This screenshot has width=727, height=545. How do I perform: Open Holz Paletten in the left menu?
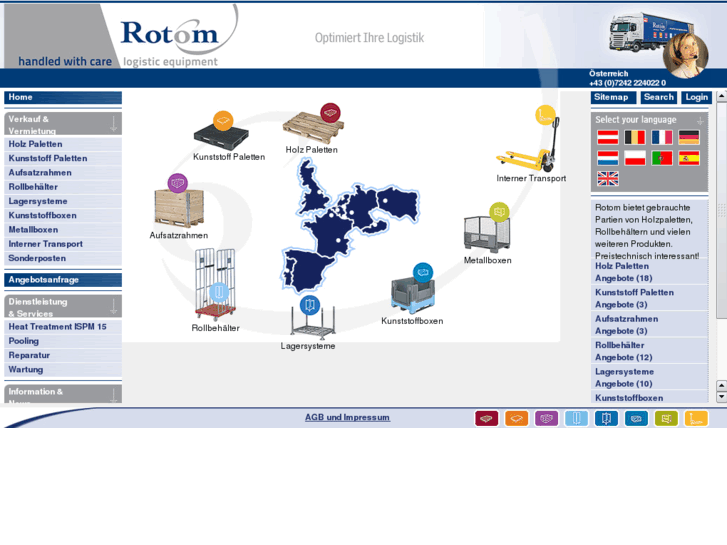click(x=63, y=144)
